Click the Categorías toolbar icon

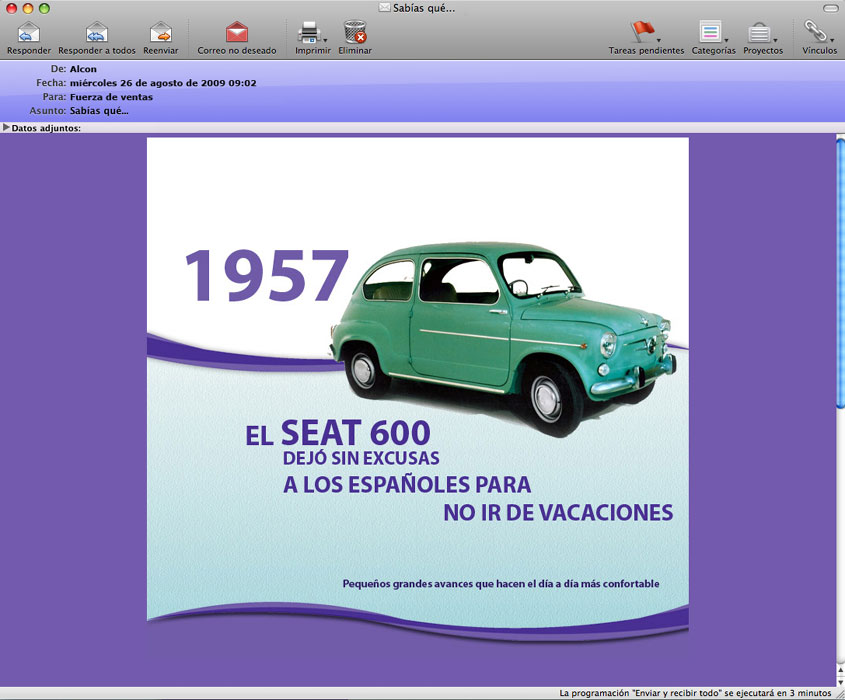(710, 32)
